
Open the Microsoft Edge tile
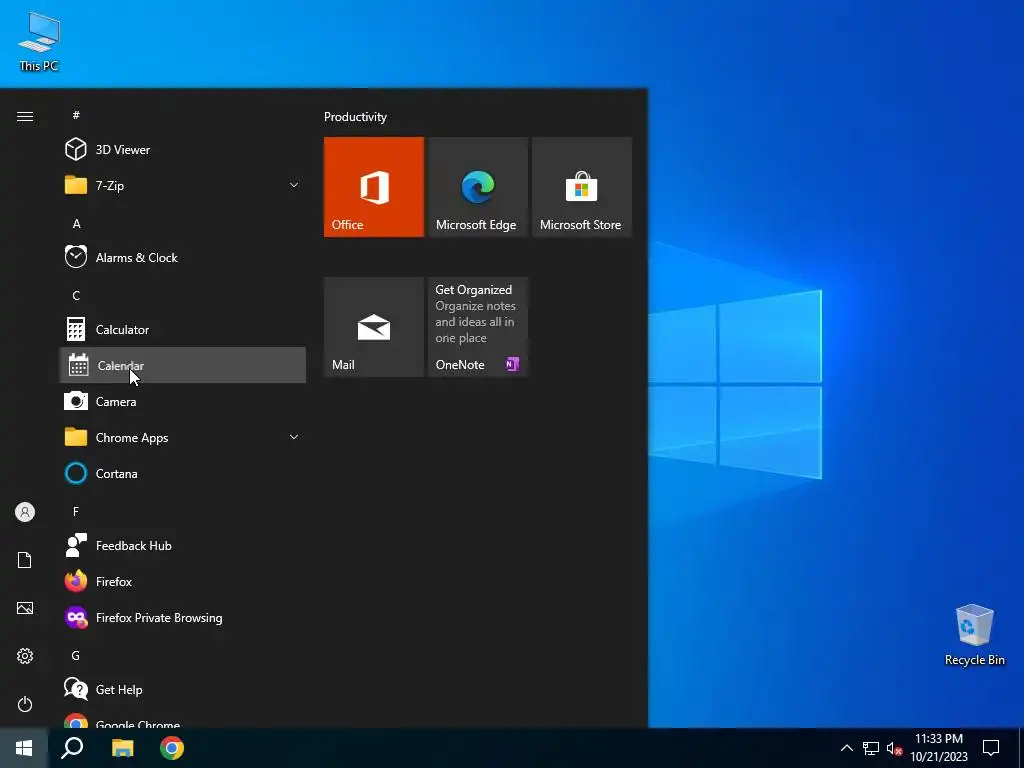pos(477,187)
